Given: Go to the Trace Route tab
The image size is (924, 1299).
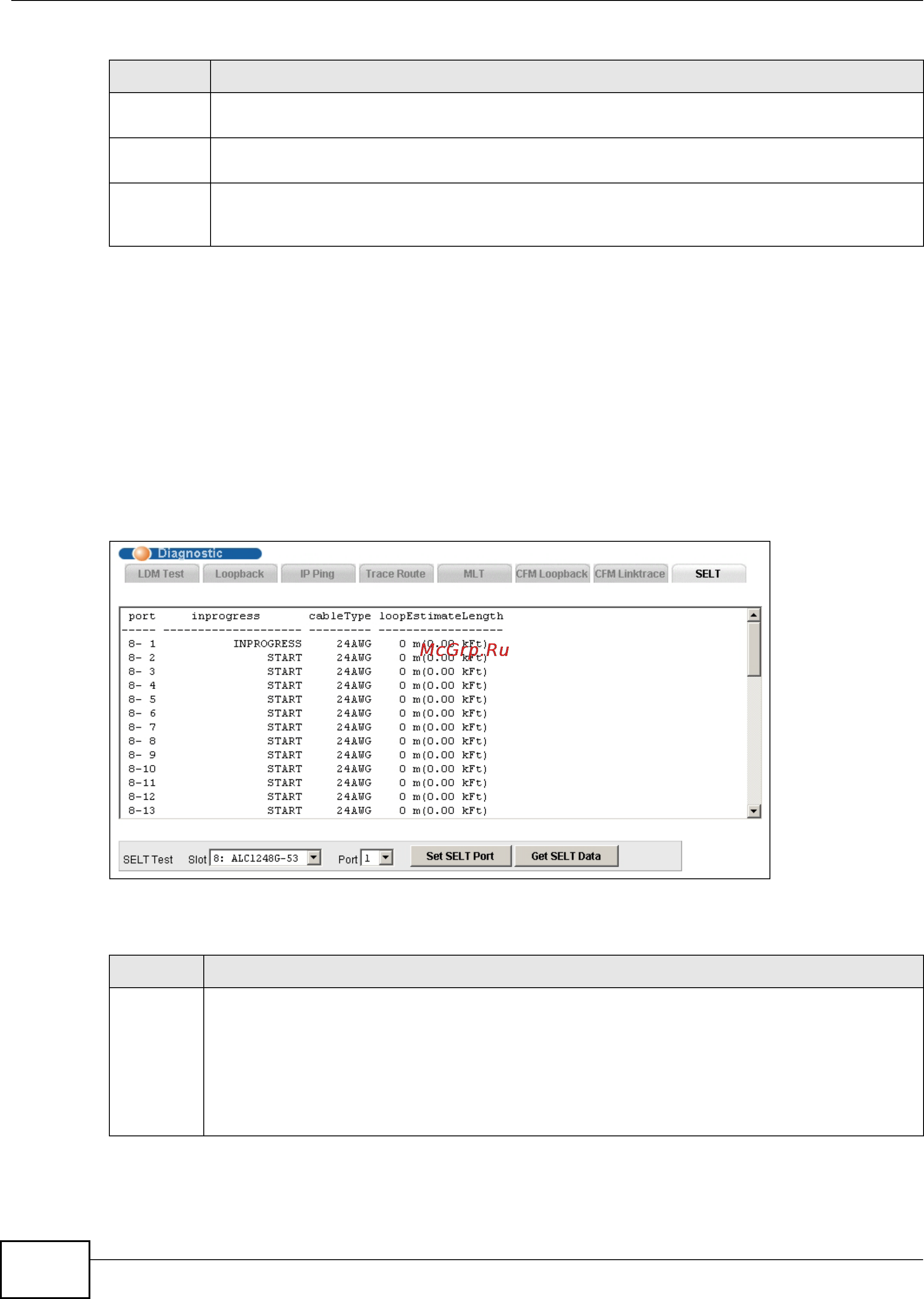Looking at the screenshot, I should coord(395,573).
